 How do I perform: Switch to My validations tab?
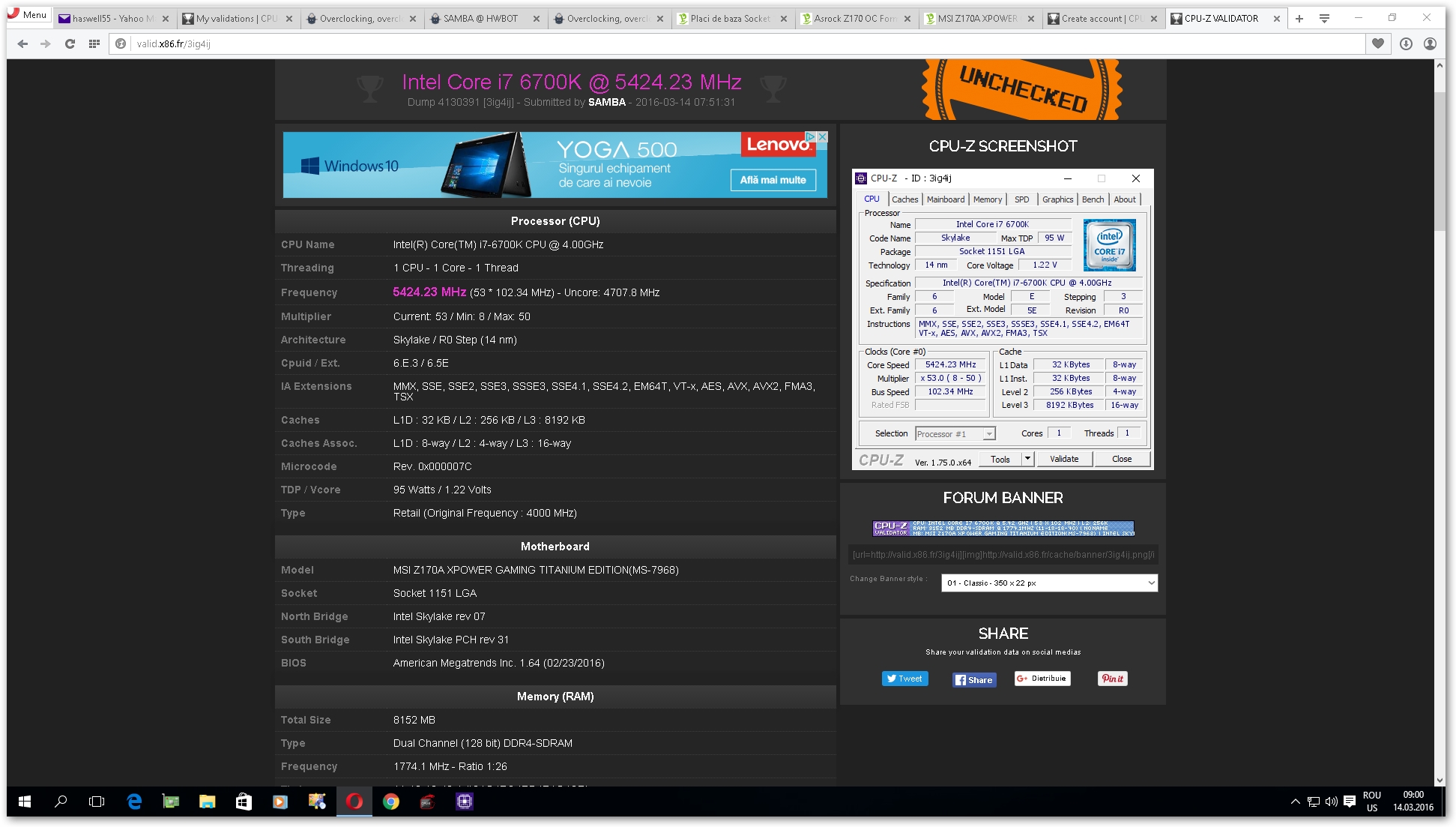(236, 19)
